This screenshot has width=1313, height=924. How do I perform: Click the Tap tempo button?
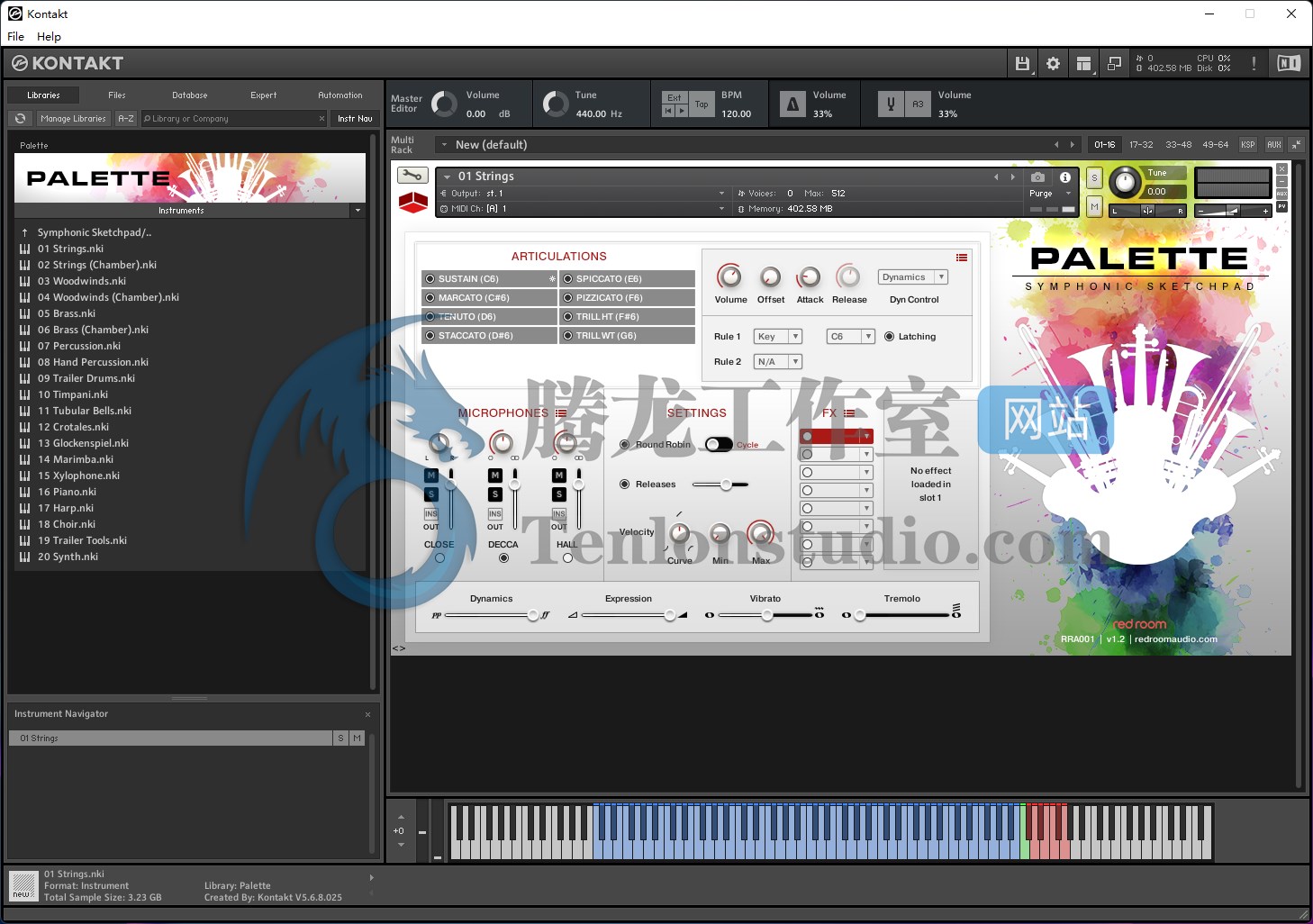[702, 104]
